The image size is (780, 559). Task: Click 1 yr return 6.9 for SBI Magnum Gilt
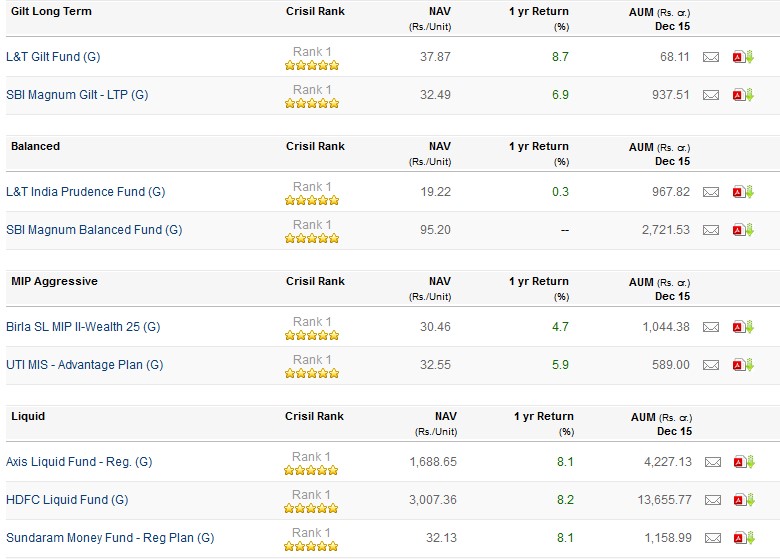point(560,94)
